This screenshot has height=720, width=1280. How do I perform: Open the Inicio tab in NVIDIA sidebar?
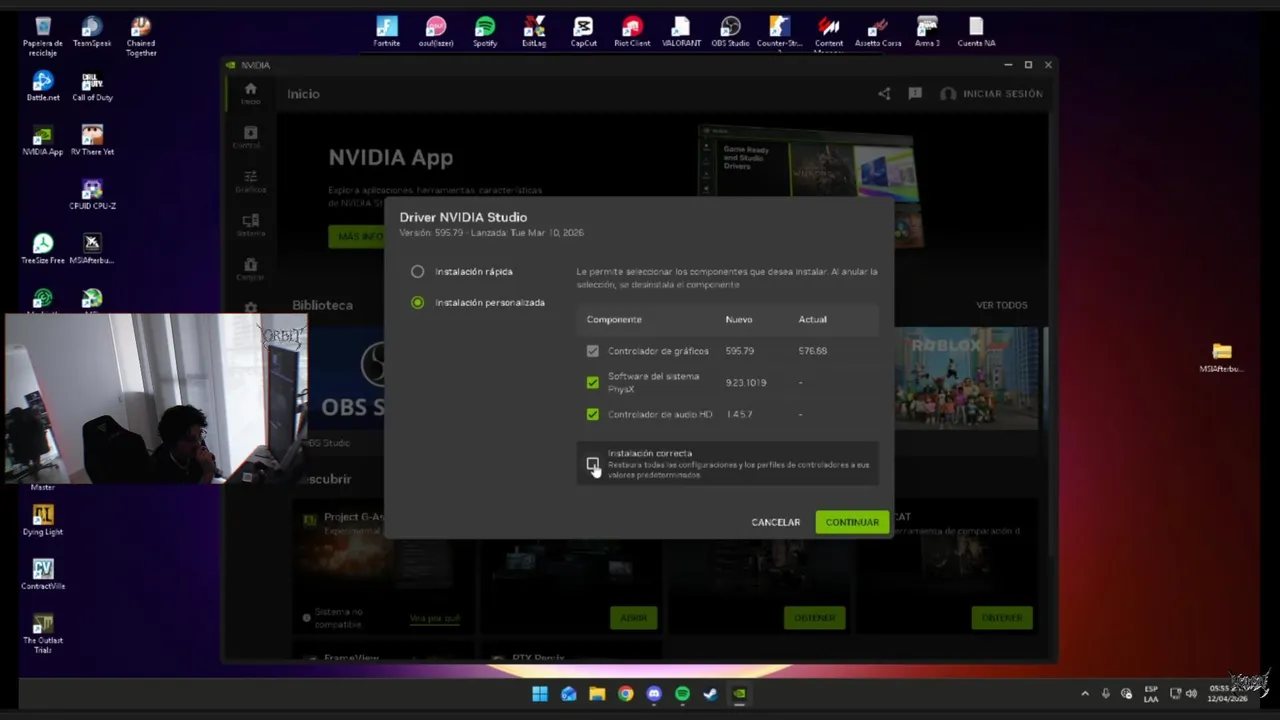250,94
